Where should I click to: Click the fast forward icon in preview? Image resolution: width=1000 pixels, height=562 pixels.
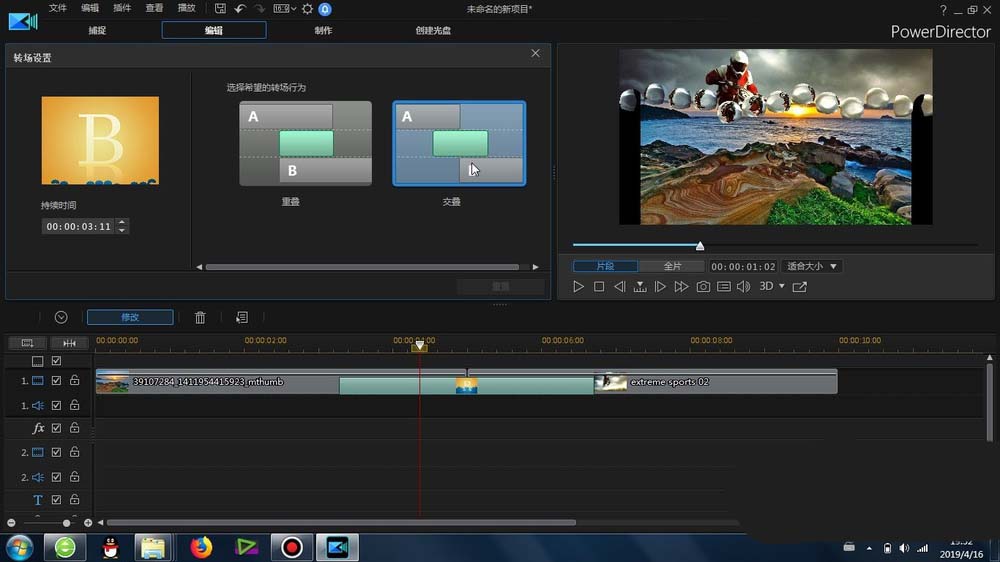[x=681, y=287]
